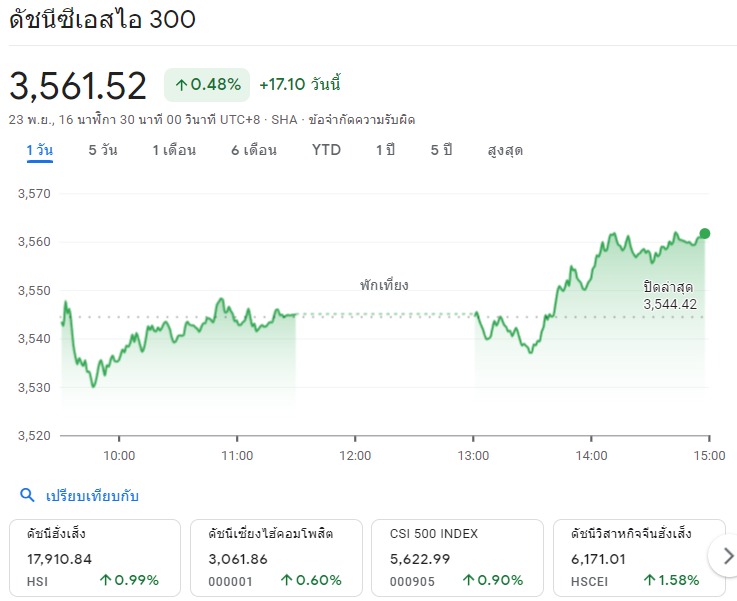This screenshot has width=737, height=601.
Task: Click the เปรียบเทียบกับ compare link
Action: point(93,495)
